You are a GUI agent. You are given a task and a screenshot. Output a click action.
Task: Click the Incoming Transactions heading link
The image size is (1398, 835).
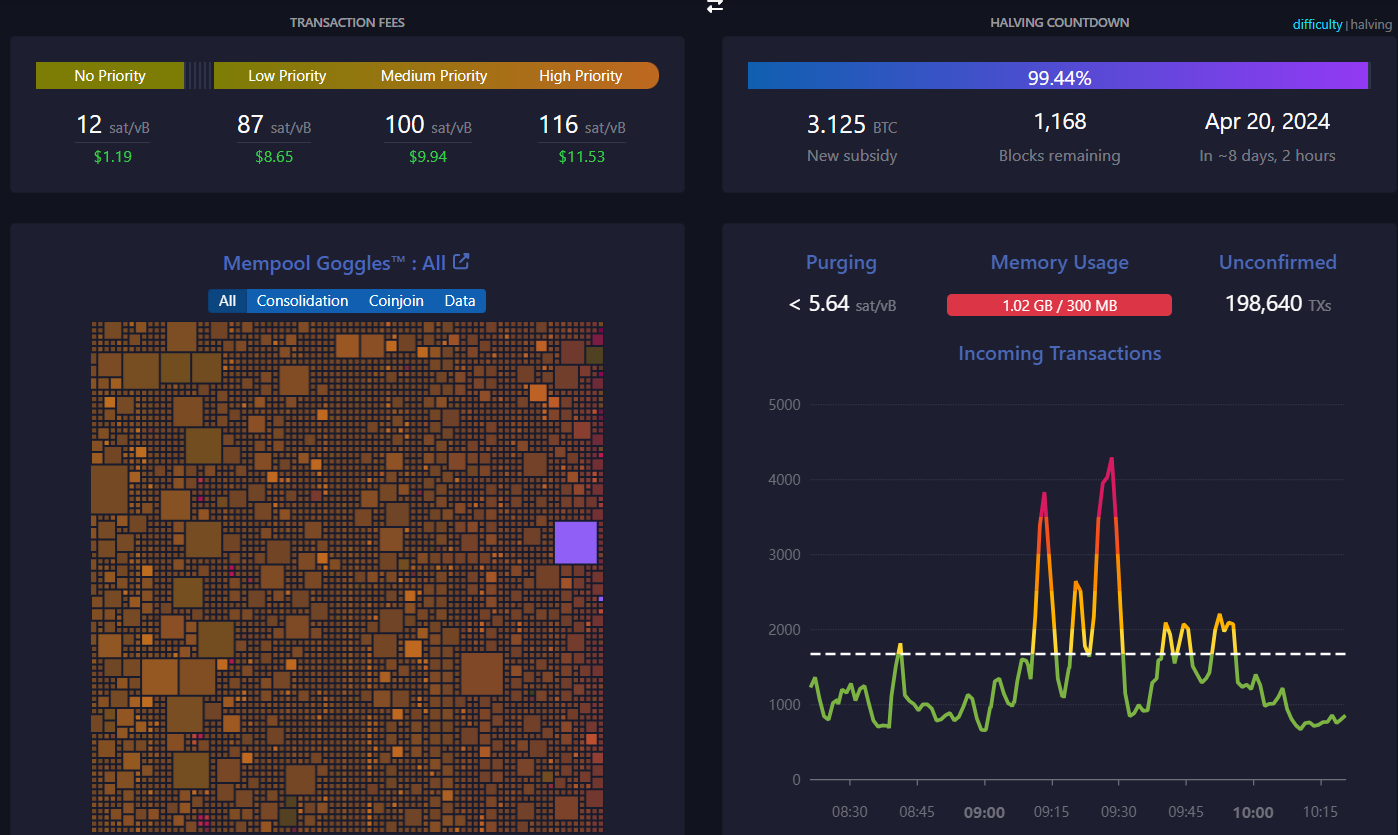[1059, 353]
